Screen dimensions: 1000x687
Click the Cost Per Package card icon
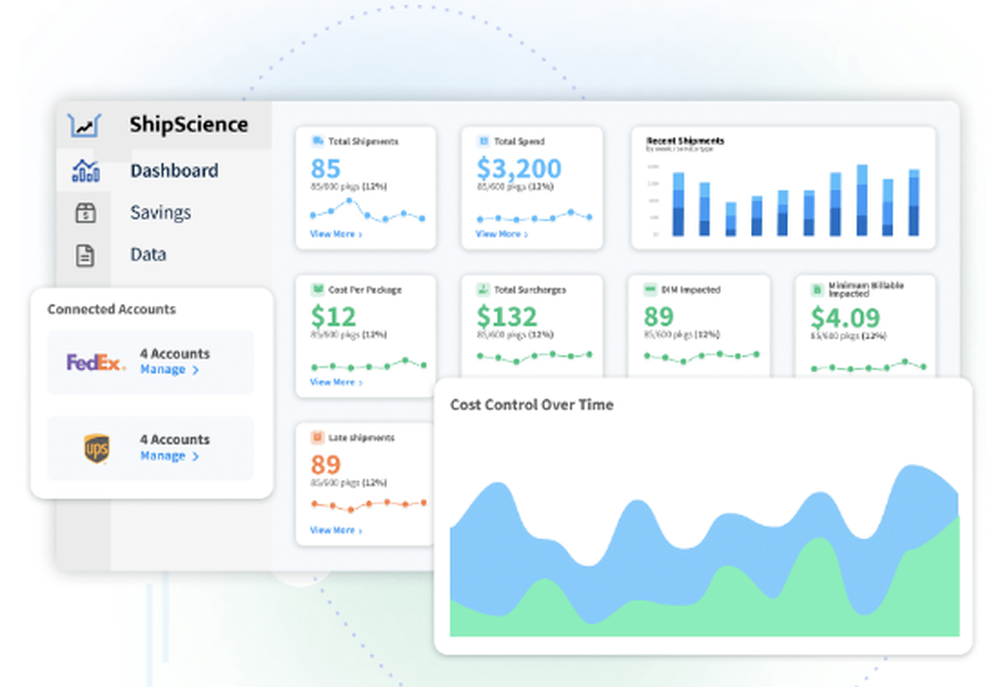tap(317, 290)
